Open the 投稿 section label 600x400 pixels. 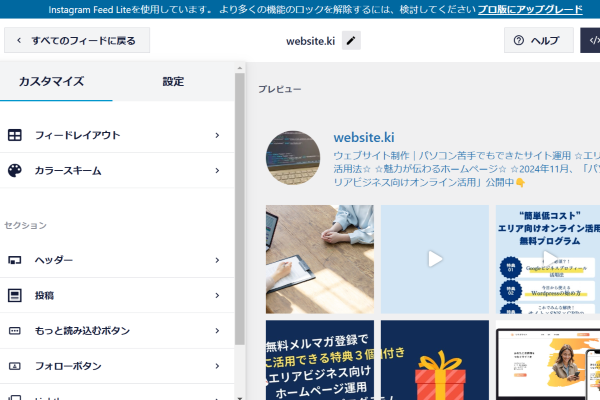(x=44, y=296)
